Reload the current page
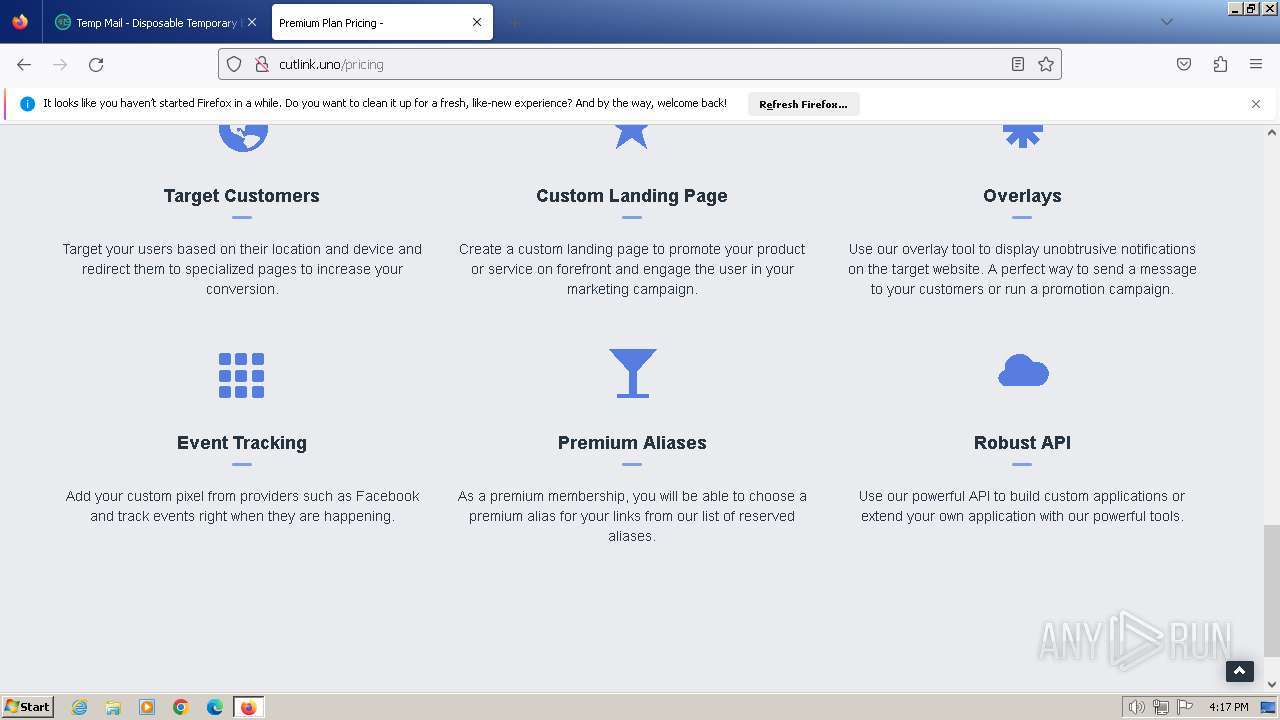This screenshot has width=1280, height=720. (x=96, y=64)
